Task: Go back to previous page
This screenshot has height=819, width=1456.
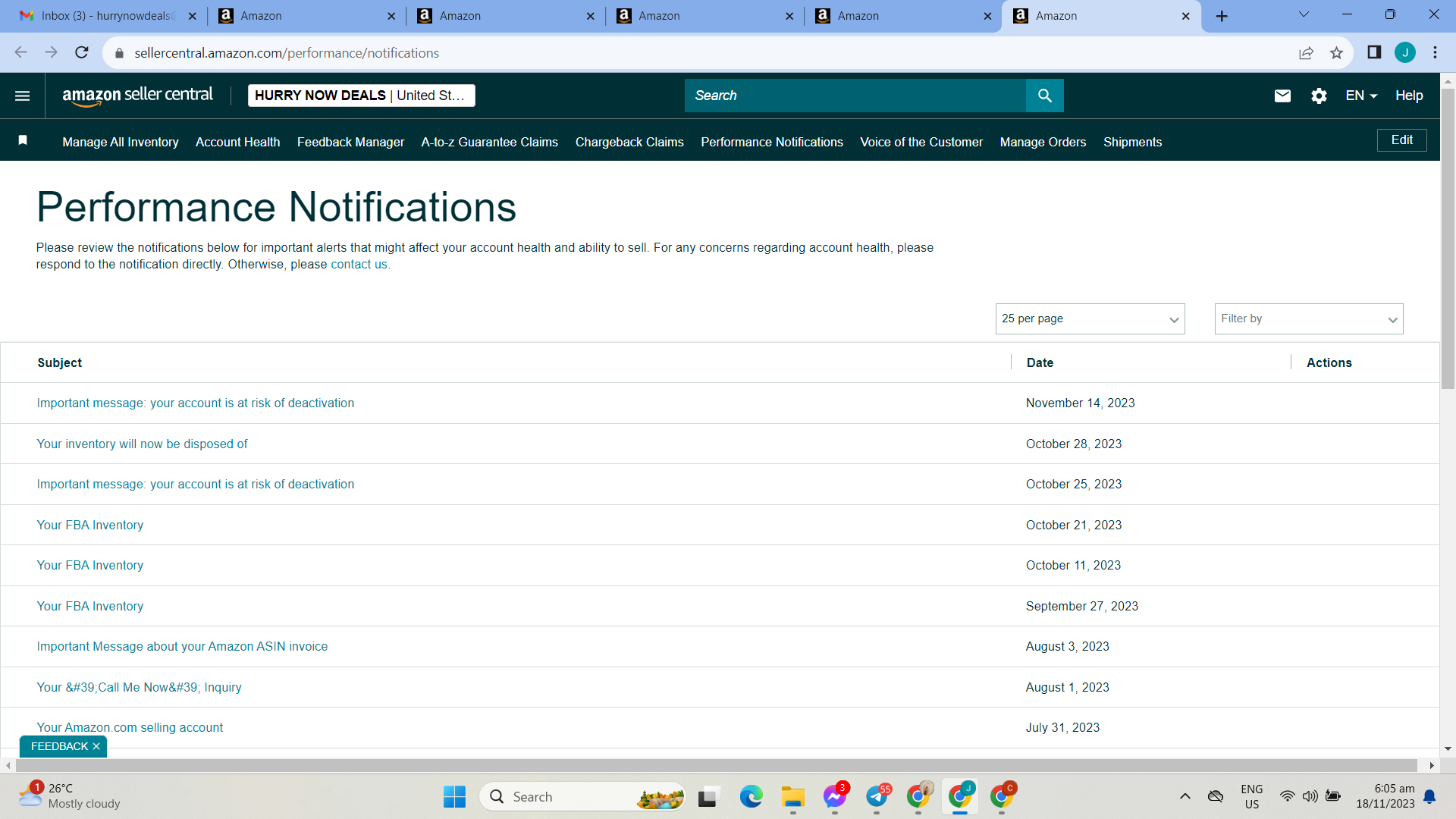Action: (21, 52)
